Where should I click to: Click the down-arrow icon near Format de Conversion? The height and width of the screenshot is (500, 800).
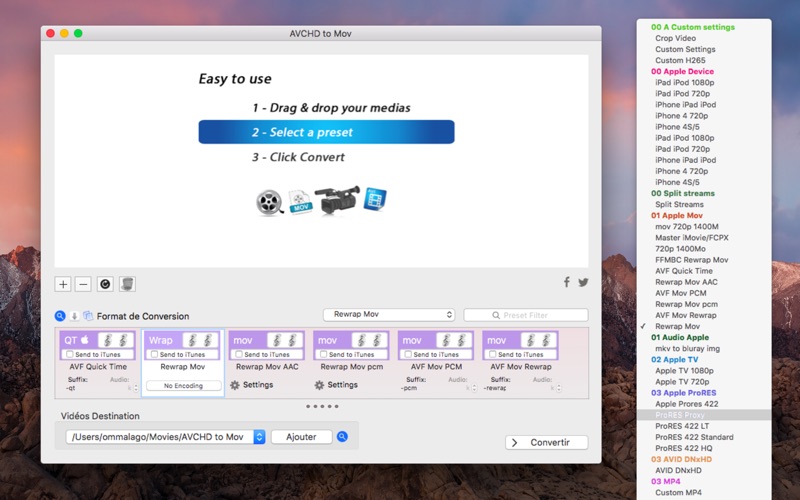pyautogui.click(x=74, y=316)
